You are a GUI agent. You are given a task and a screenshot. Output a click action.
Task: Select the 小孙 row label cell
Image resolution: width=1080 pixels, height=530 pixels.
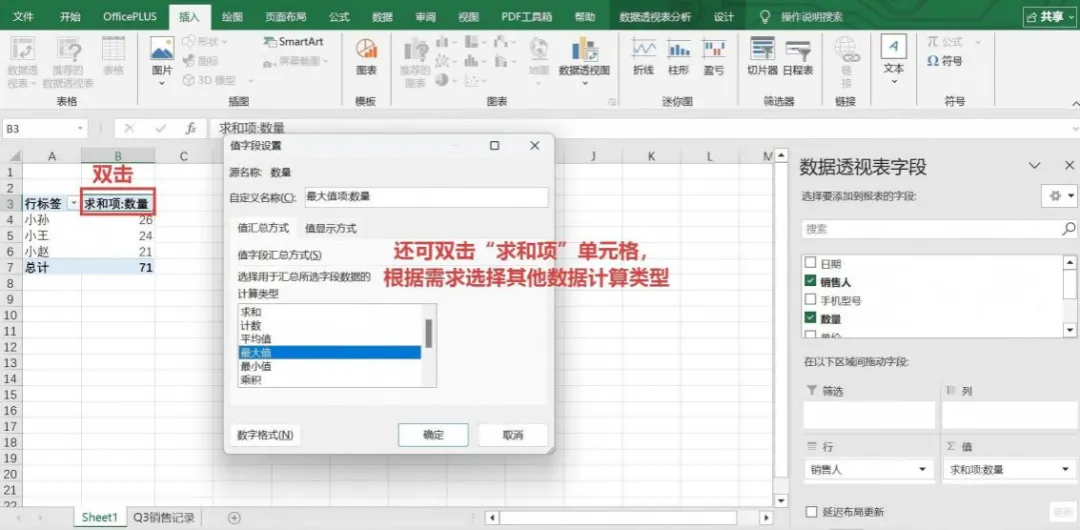[x=52, y=220]
